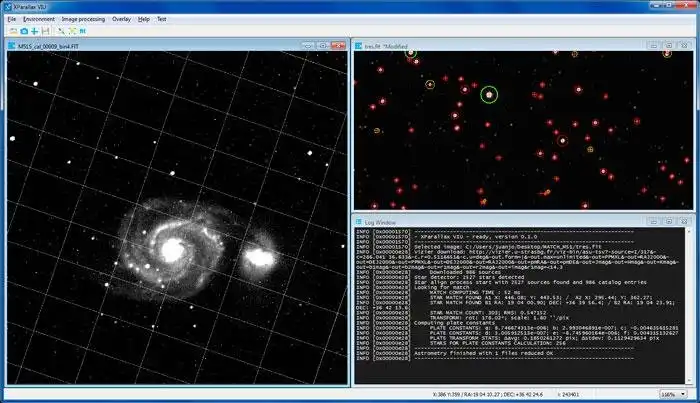Image resolution: width=700 pixels, height=403 pixels.
Task: Minimize the M51S_cal FIT image window
Action: (308, 46)
